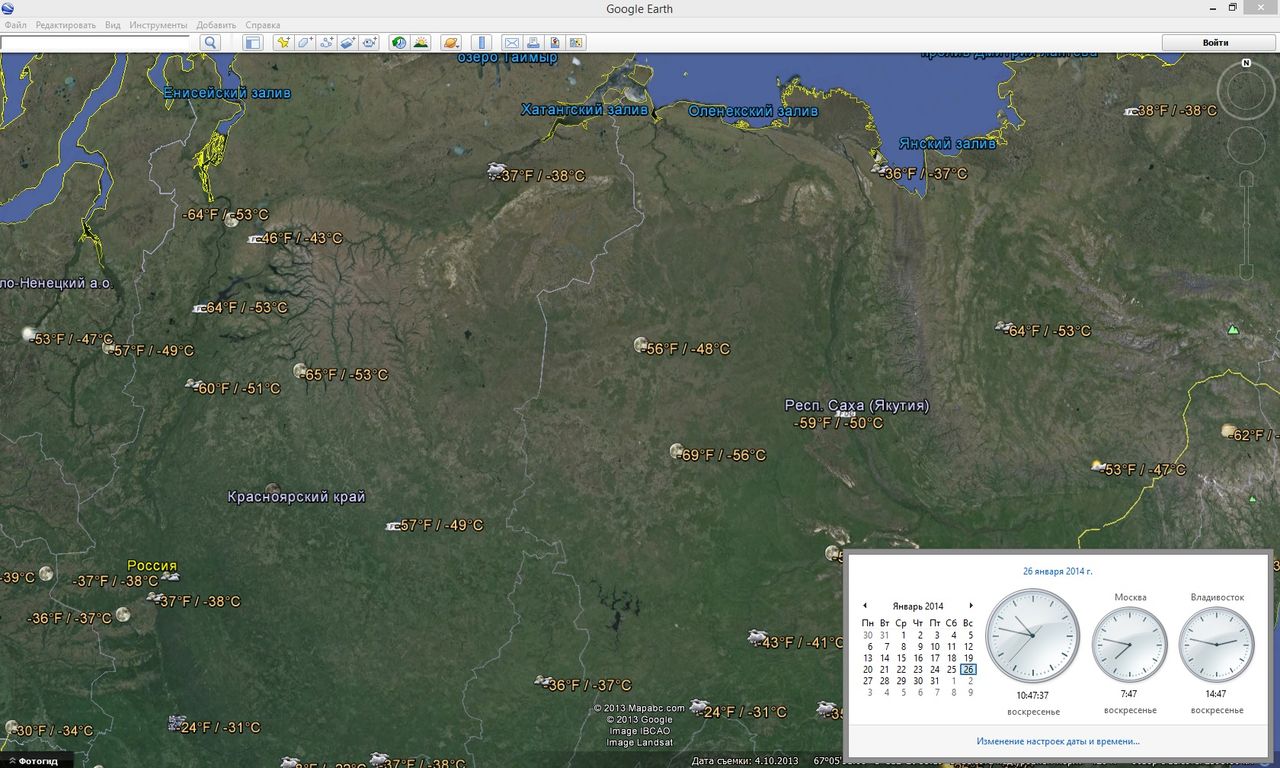
Task: Show the ruler measurement tool
Action: tap(481, 42)
